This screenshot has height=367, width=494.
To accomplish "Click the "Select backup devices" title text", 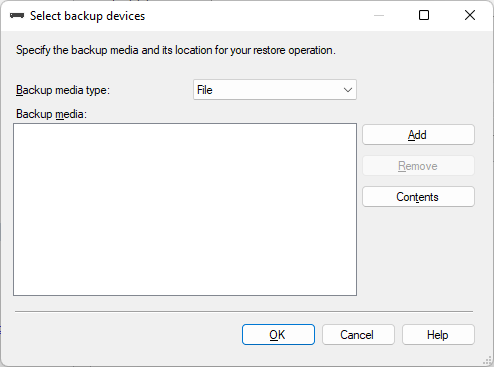I will pos(87,16).
